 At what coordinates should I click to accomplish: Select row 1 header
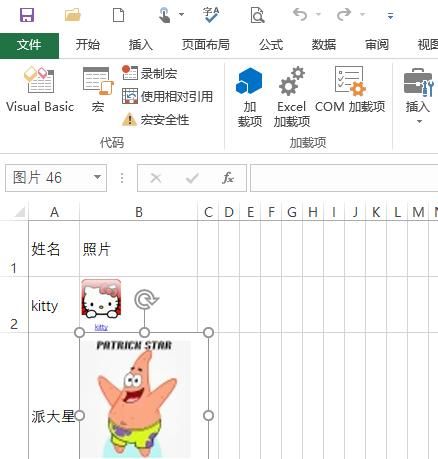[x=14, y=249]
